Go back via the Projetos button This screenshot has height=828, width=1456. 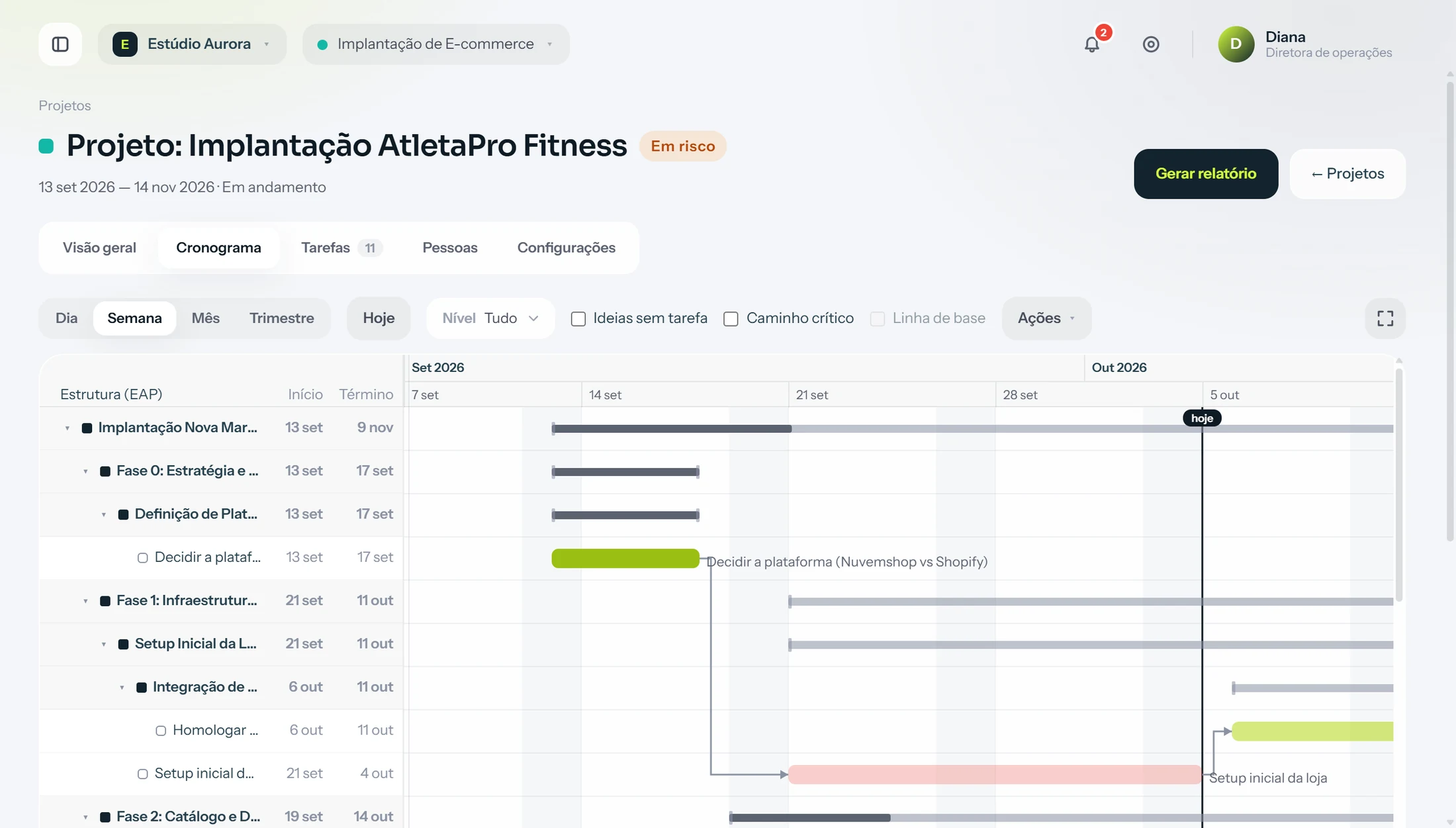(x=1347, y=173)
